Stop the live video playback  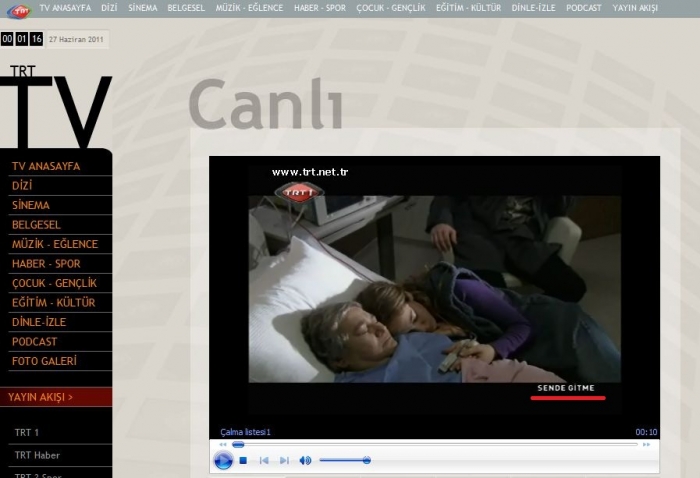(x=243, y=460)
